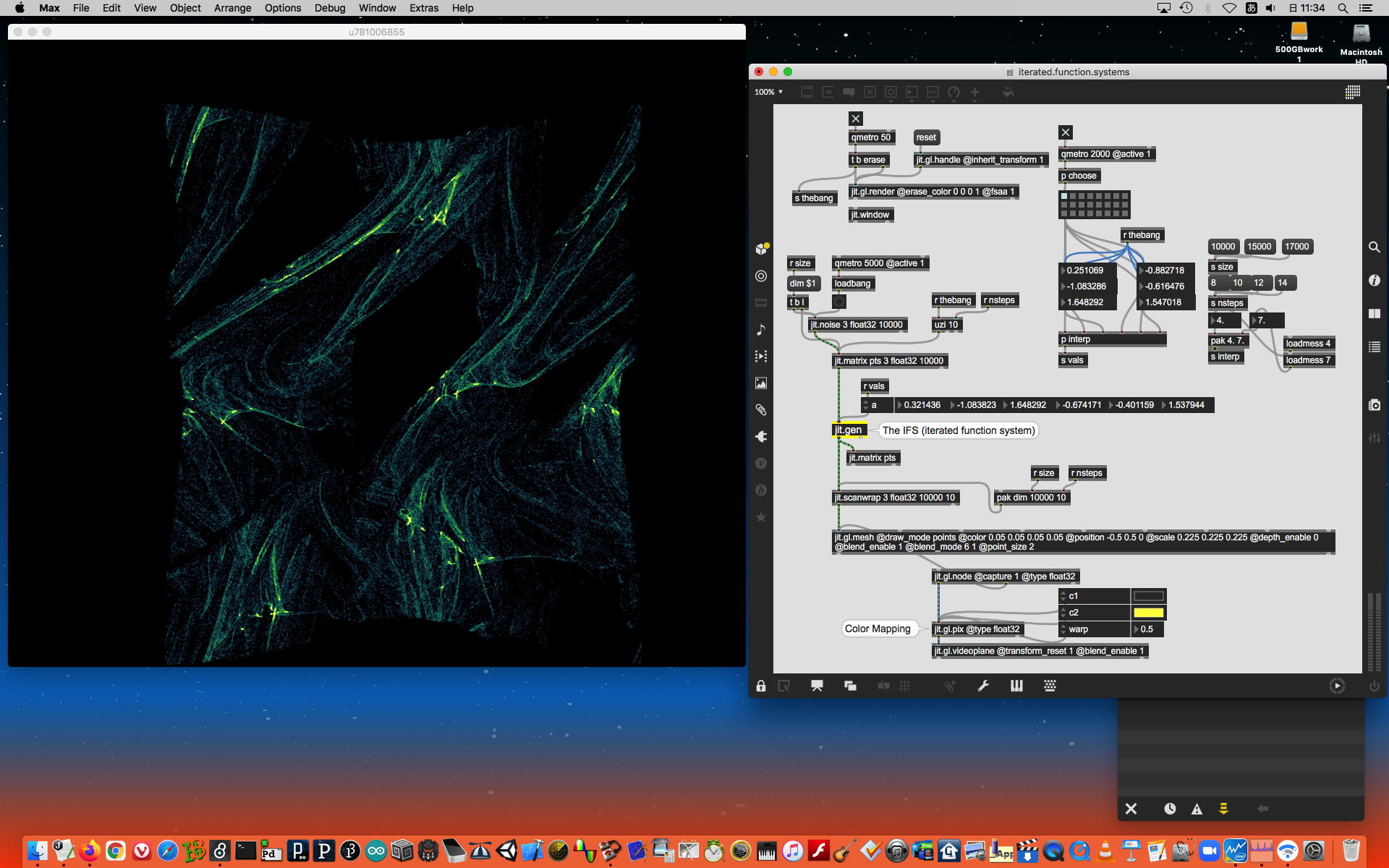Open the c2 attribute menu arrows
Viewport: 1389px width, 868px height.
[1063, 613]
